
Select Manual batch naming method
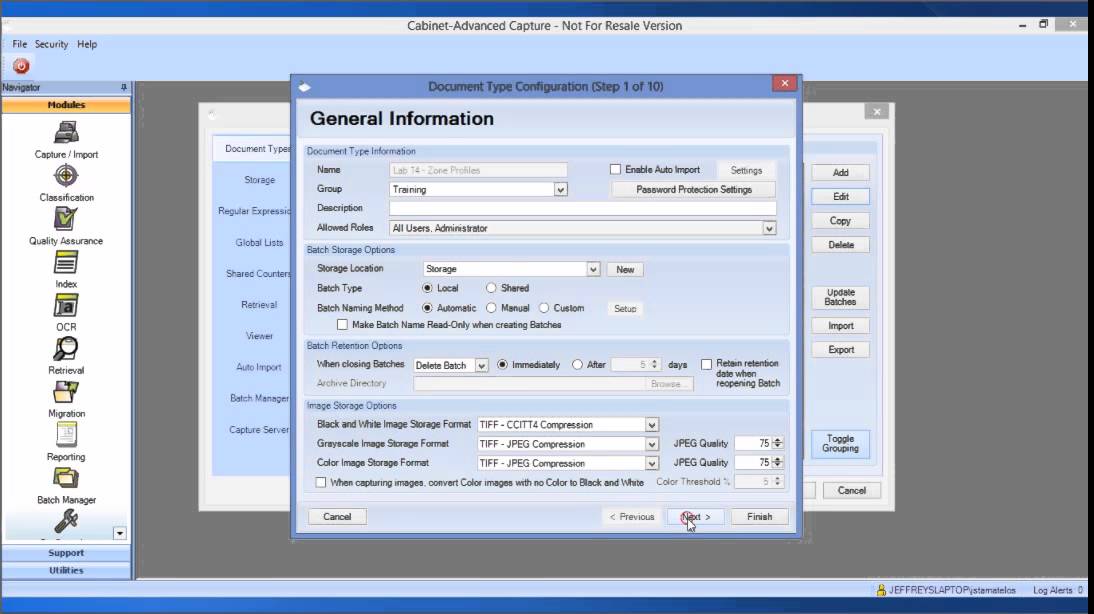coord(491,308)
